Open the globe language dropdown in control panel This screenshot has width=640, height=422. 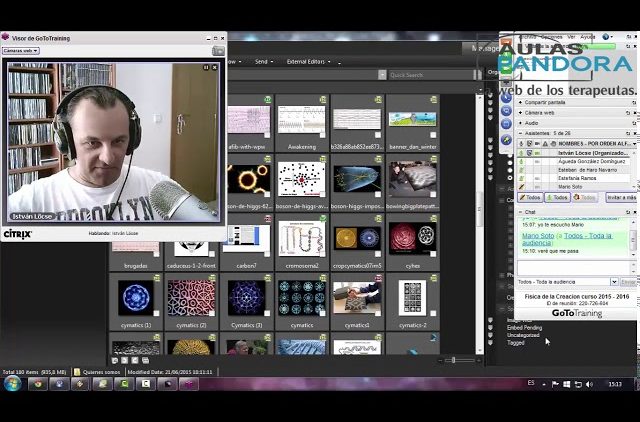(607, 37)
